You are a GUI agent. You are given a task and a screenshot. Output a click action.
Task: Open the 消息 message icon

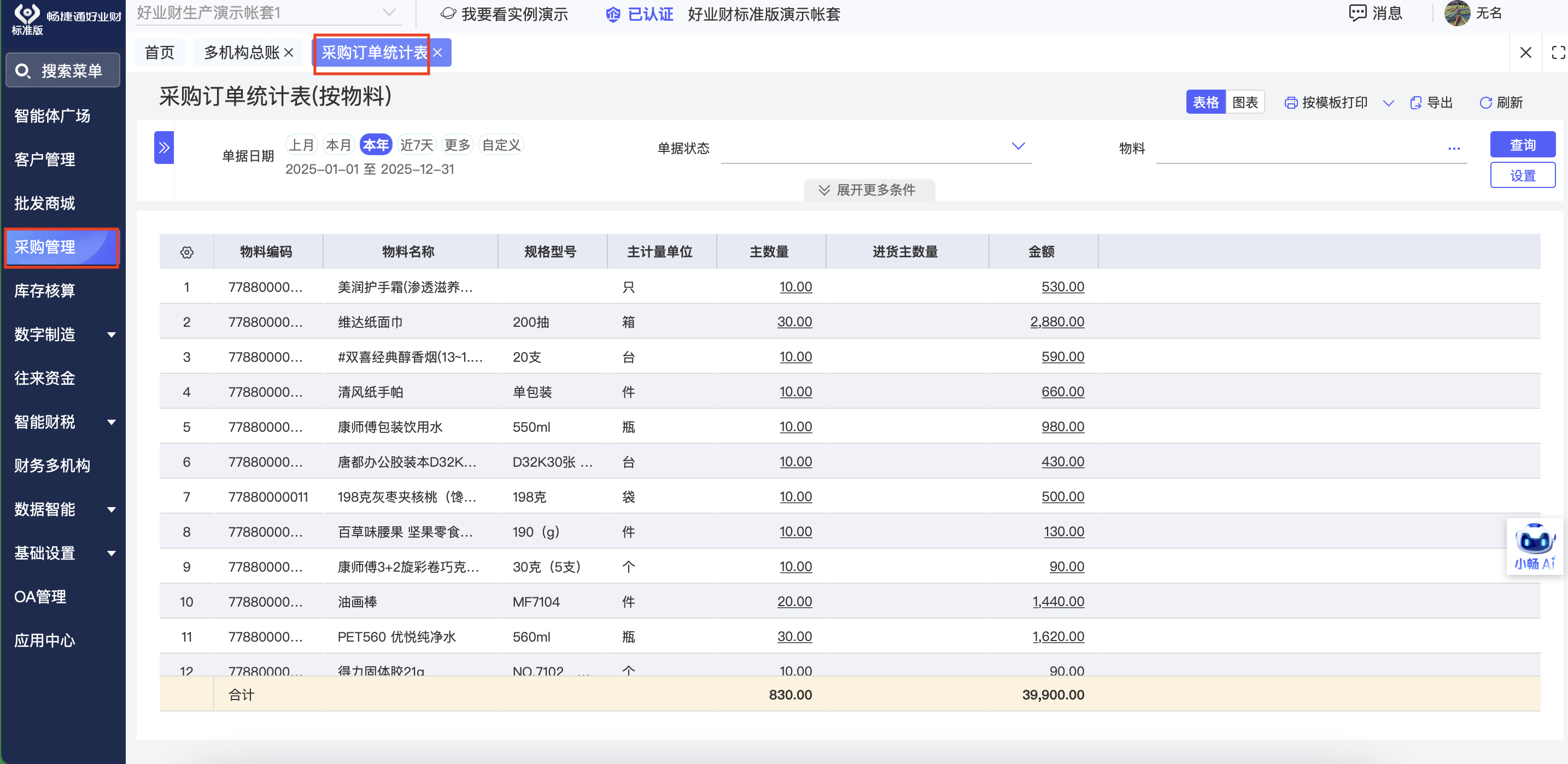click(x=1357, y=13)
